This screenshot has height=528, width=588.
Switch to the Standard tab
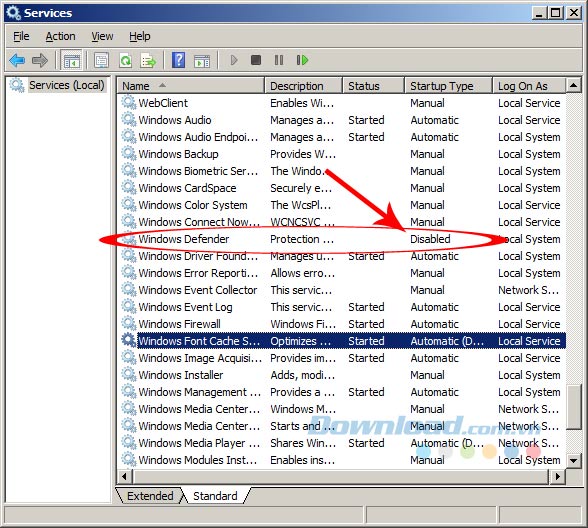pos(215,496)
